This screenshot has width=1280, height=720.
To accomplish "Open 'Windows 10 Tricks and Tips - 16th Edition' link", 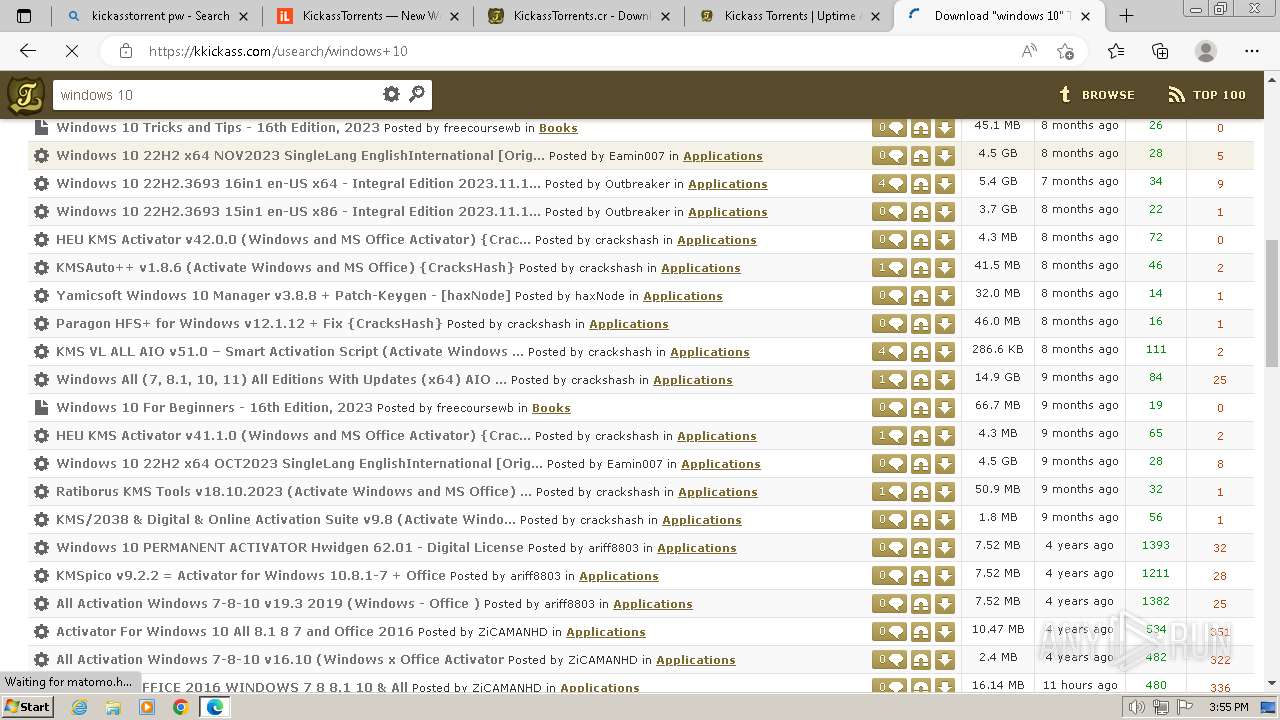I will point(218,127).
